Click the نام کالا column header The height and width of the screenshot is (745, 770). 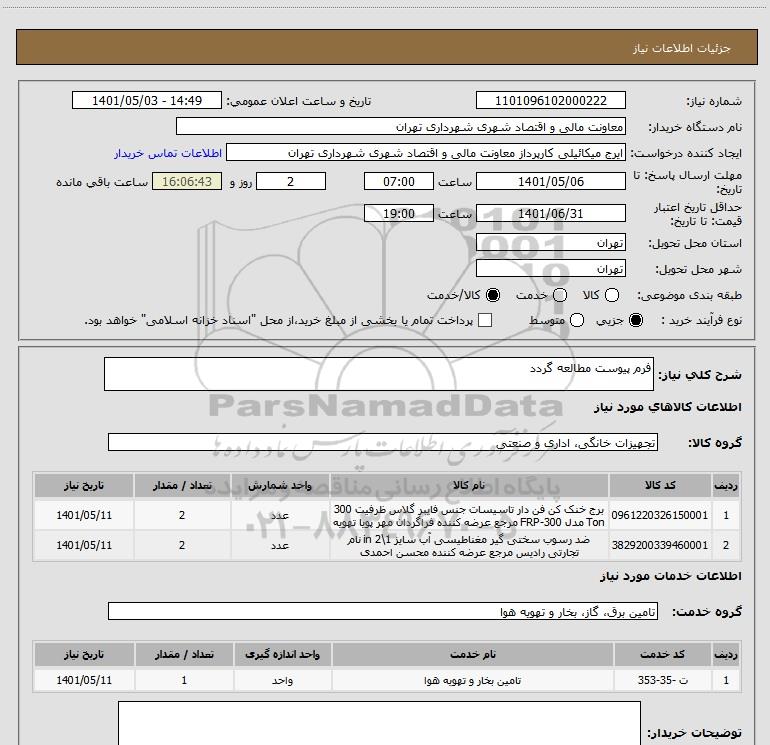(x=469, y=485)
